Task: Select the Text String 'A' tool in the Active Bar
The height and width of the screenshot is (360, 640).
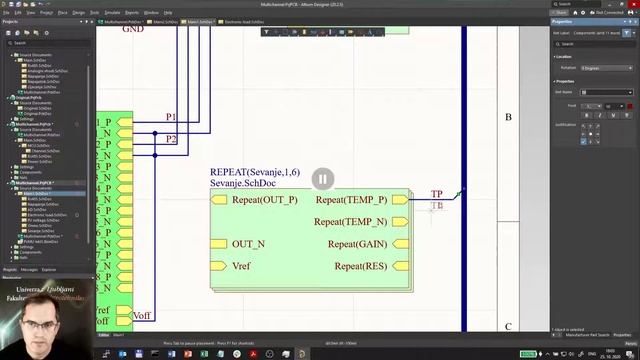Action: tap(370, 32)
